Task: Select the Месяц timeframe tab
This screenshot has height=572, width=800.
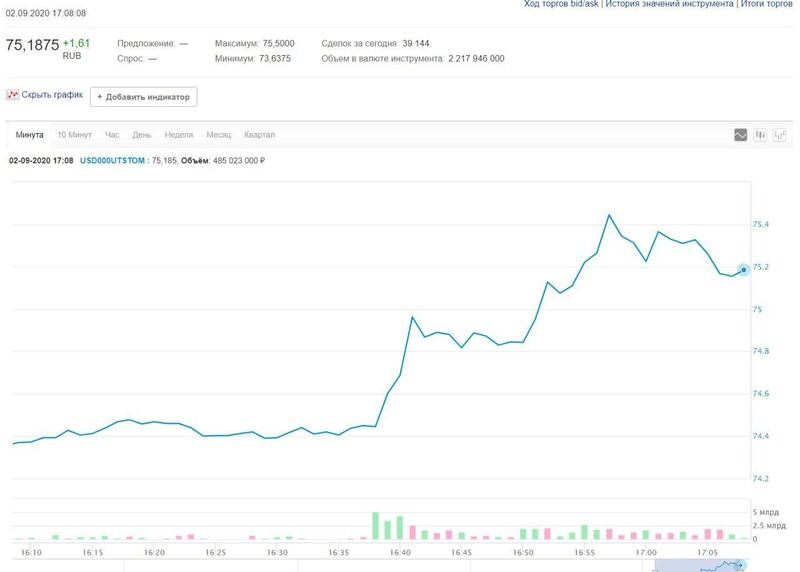Action: [x=218, y=135]
